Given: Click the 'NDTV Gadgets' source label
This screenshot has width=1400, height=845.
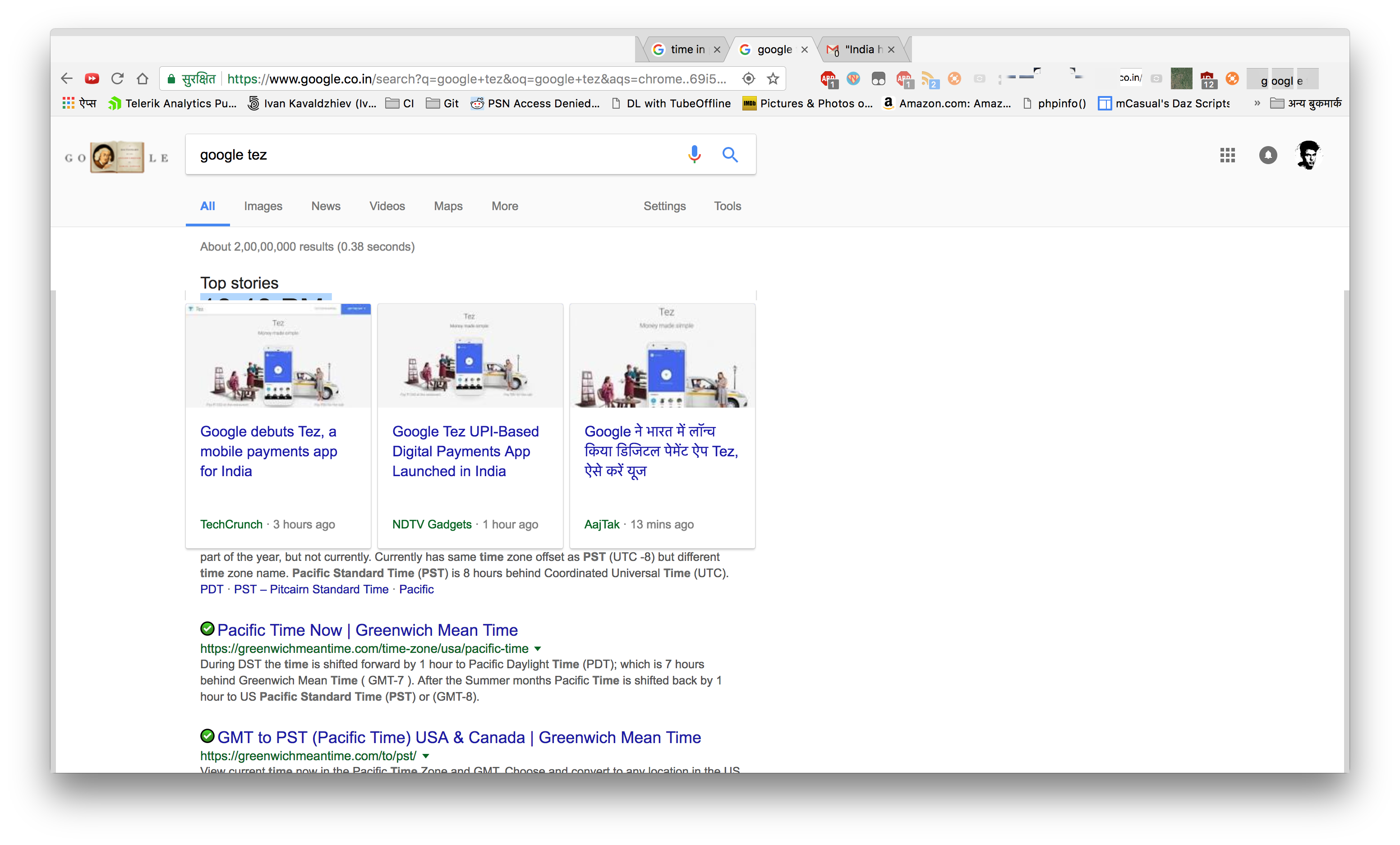Looking at the screenshot, I should [x=432, y=524].
